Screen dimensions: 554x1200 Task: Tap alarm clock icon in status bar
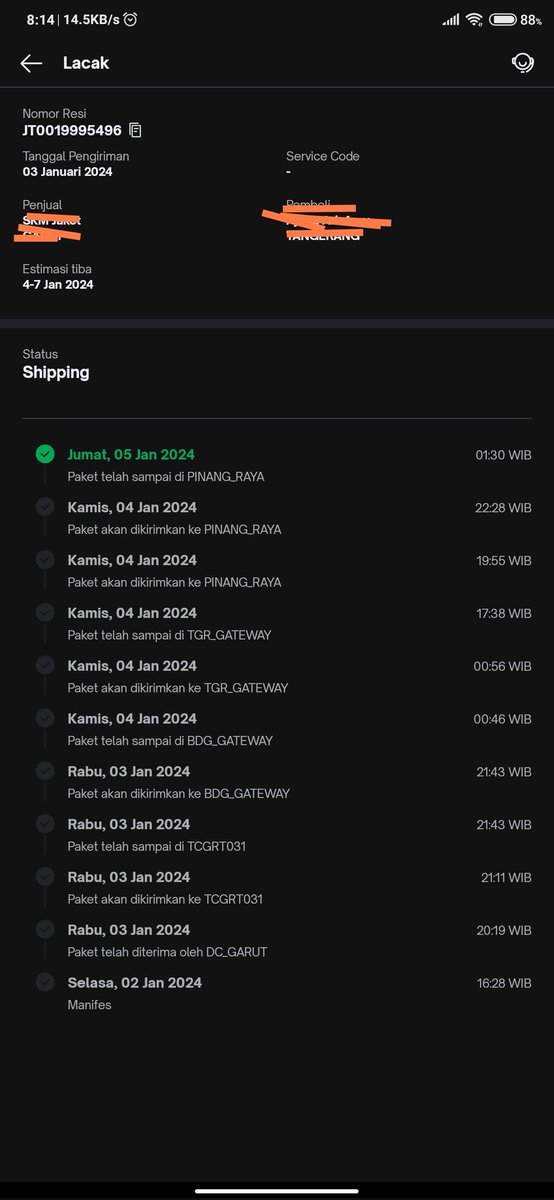click(130, 19)
